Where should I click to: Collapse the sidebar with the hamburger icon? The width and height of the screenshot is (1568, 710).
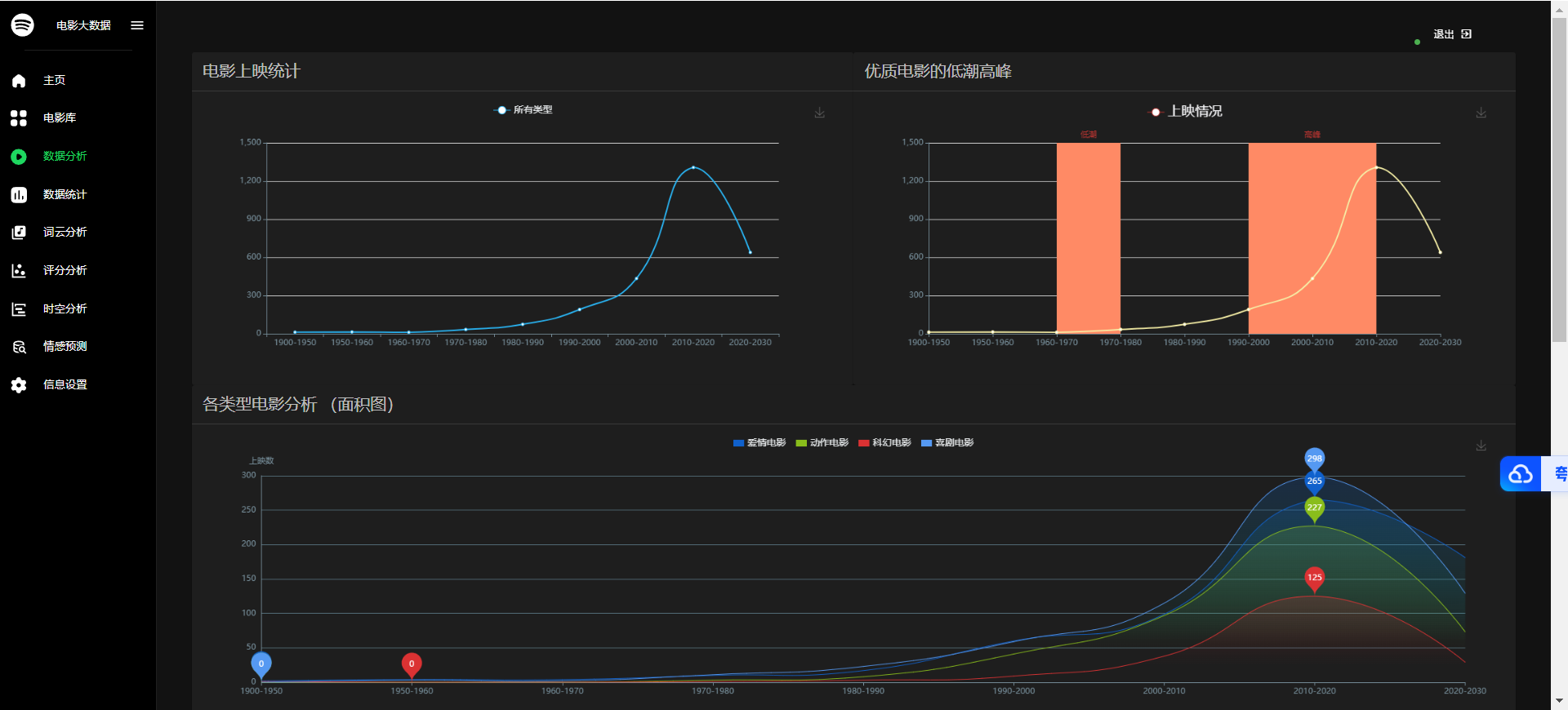point(137,25)
